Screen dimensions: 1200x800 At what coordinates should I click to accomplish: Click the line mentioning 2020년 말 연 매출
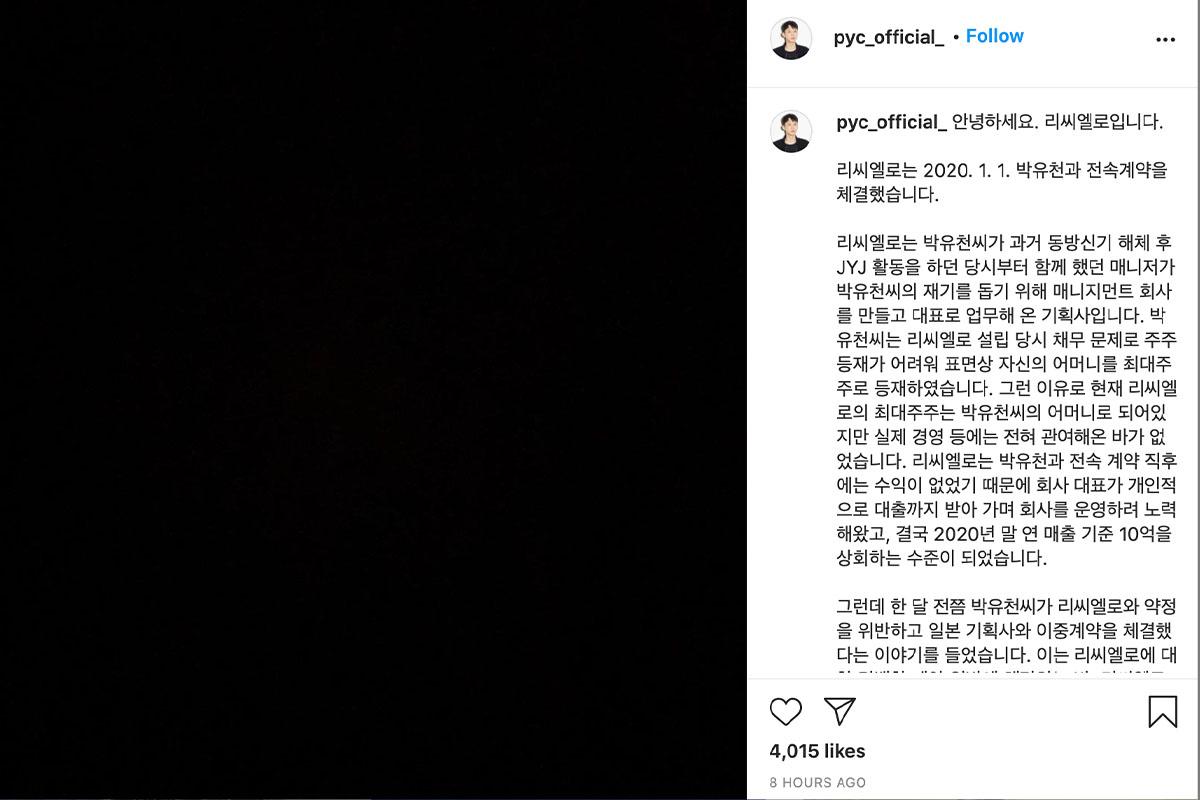[x=1003, y=534]
